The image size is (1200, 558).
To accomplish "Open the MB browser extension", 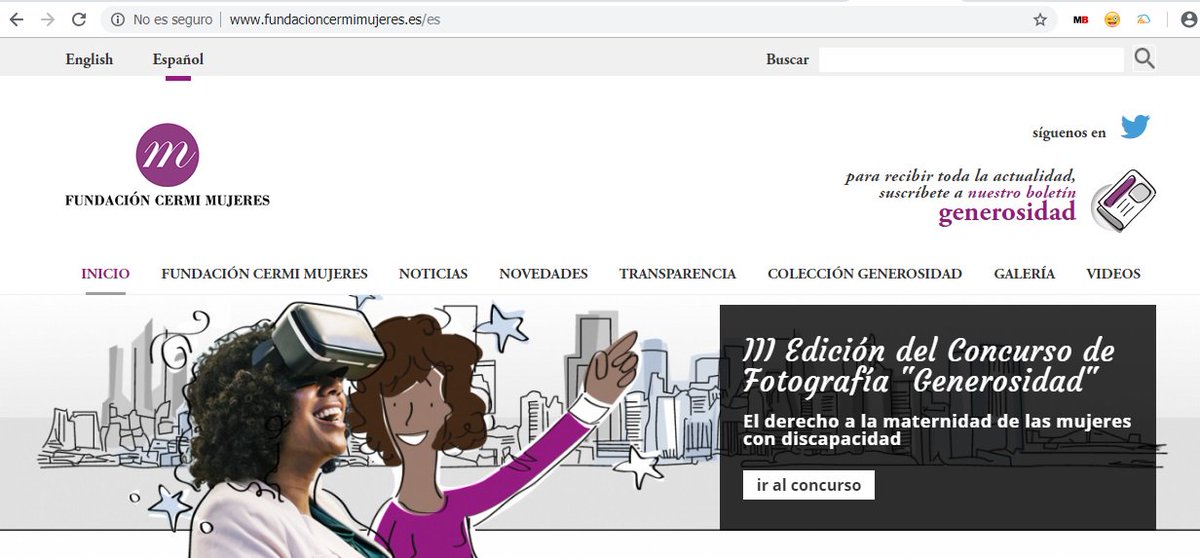I will click(x=1081, y=19).
